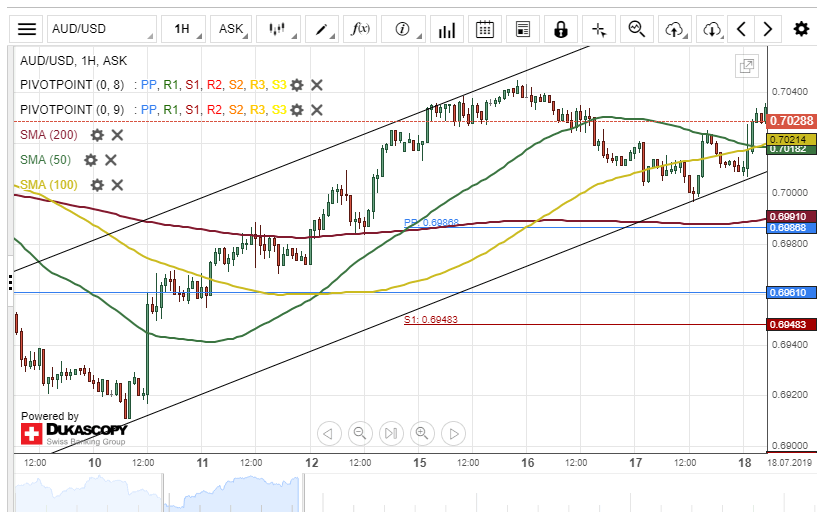Open the hamburger main menu

point(28,29)
